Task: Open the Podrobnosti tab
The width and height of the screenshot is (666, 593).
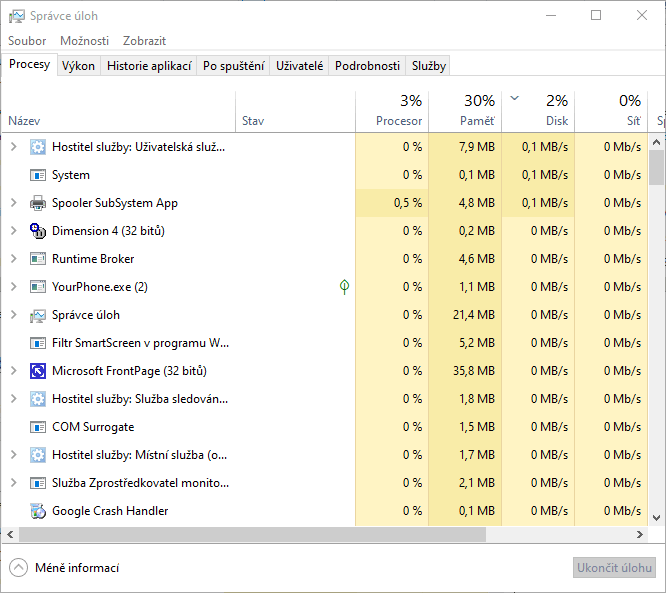Action: (367, 66)
